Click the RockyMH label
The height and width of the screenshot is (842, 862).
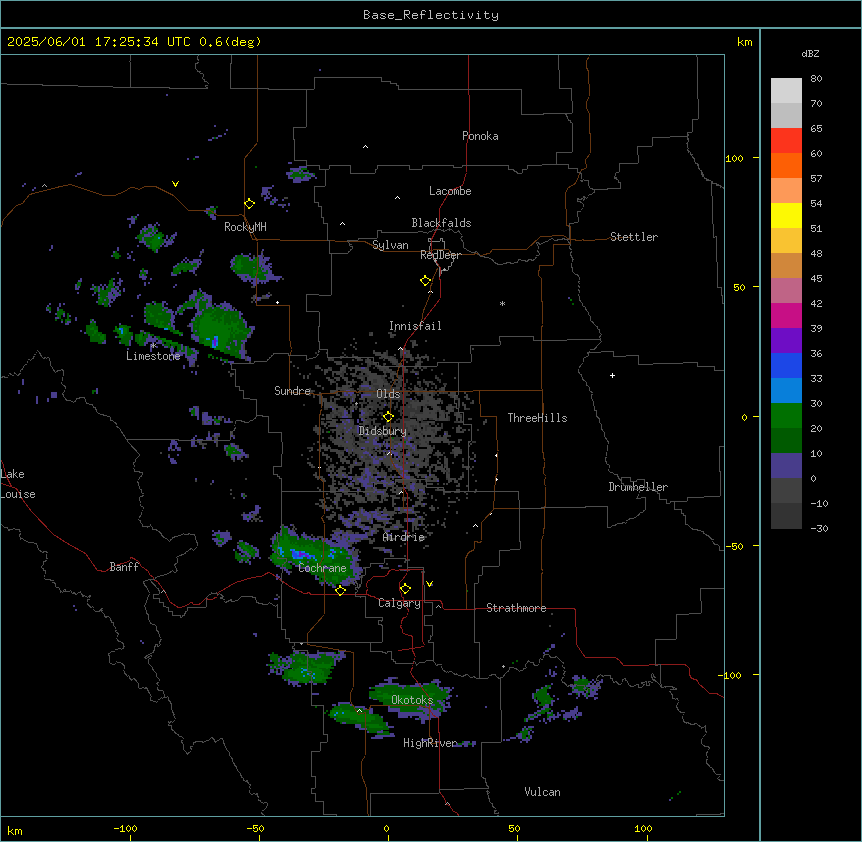(245, 227)
